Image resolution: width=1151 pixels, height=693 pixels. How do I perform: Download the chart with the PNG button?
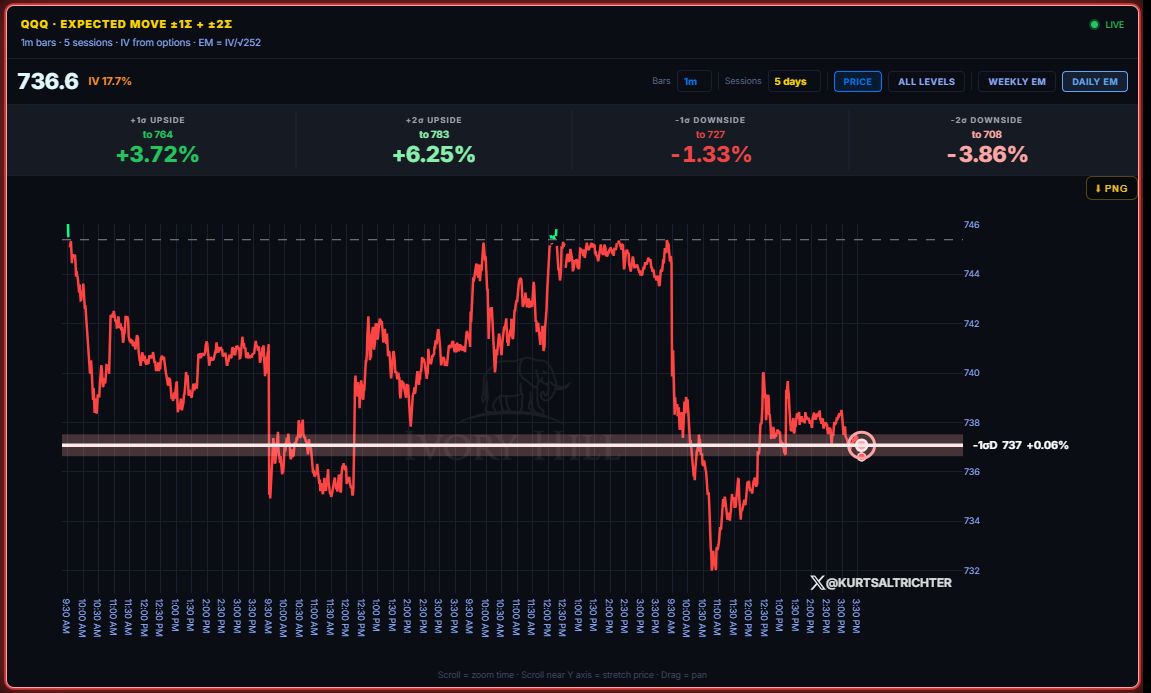(x=1111, y=189)
